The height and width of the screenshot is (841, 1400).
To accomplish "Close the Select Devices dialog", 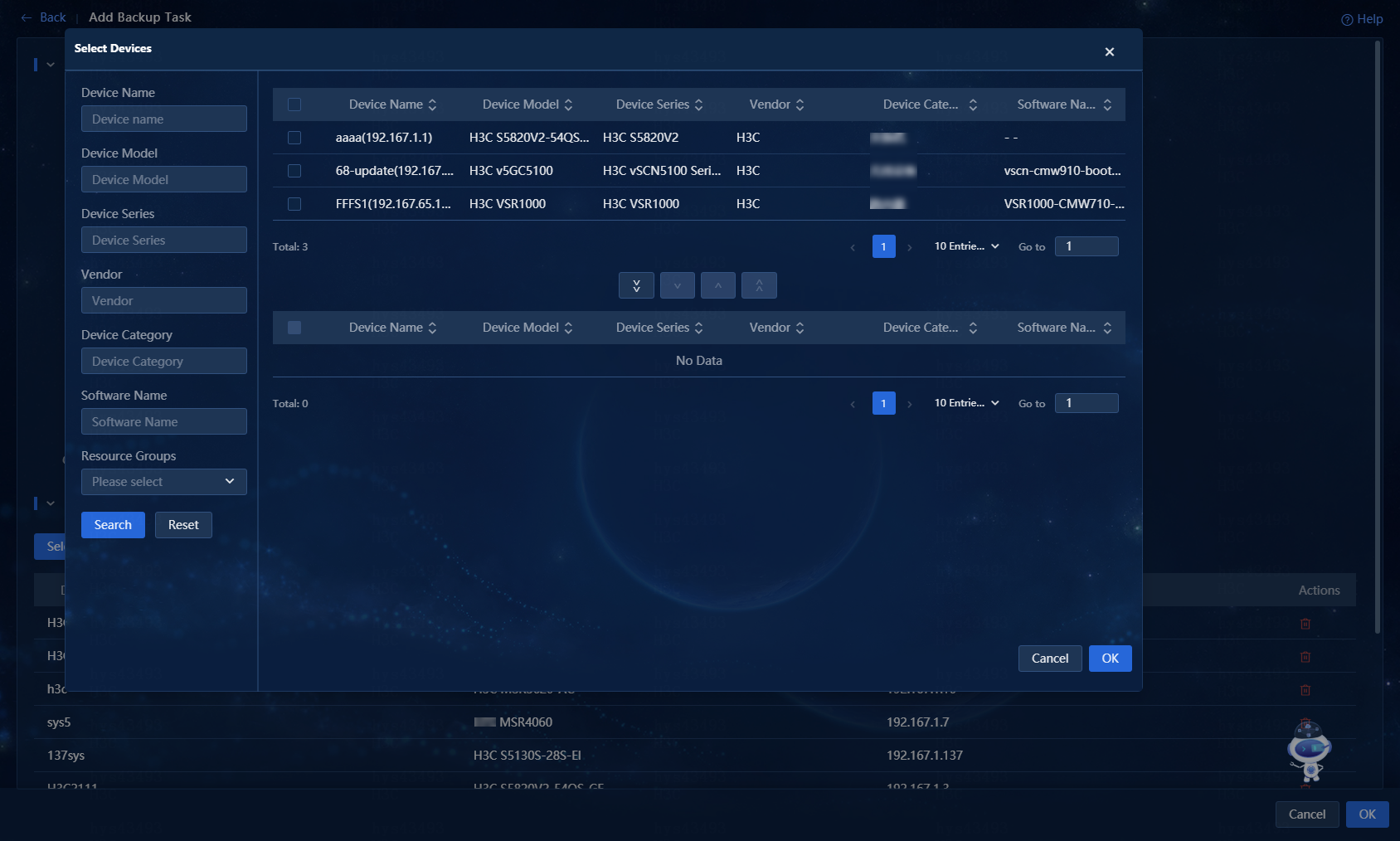I will coord(1109,51).
